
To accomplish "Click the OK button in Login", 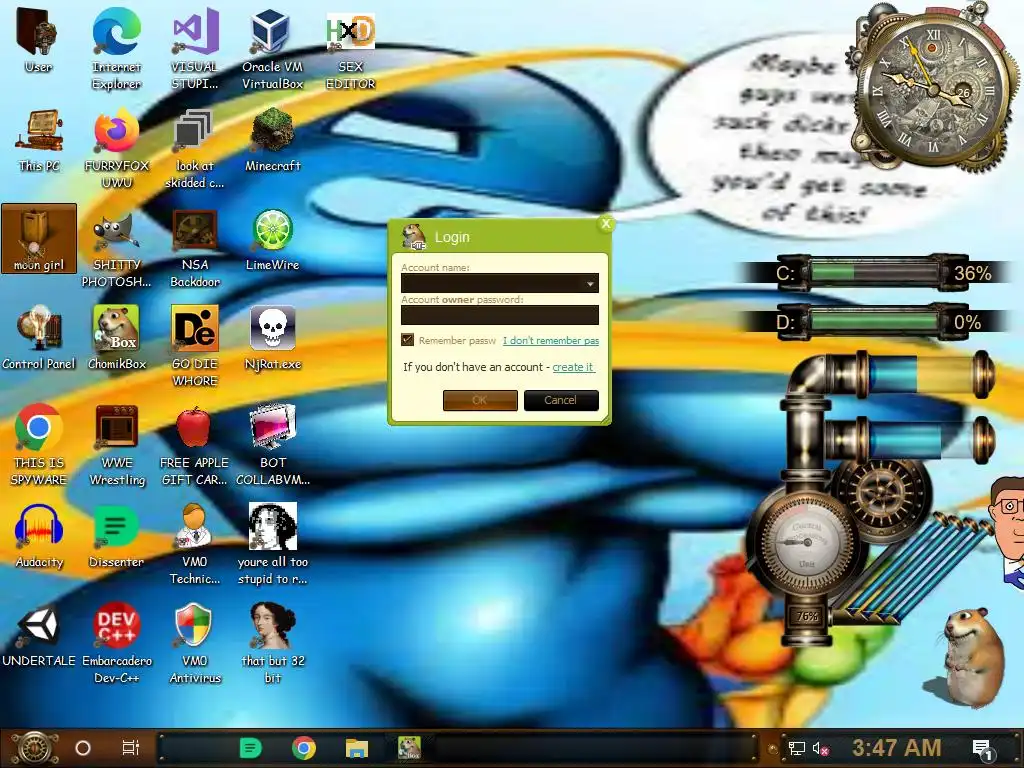I will [480, 400].
